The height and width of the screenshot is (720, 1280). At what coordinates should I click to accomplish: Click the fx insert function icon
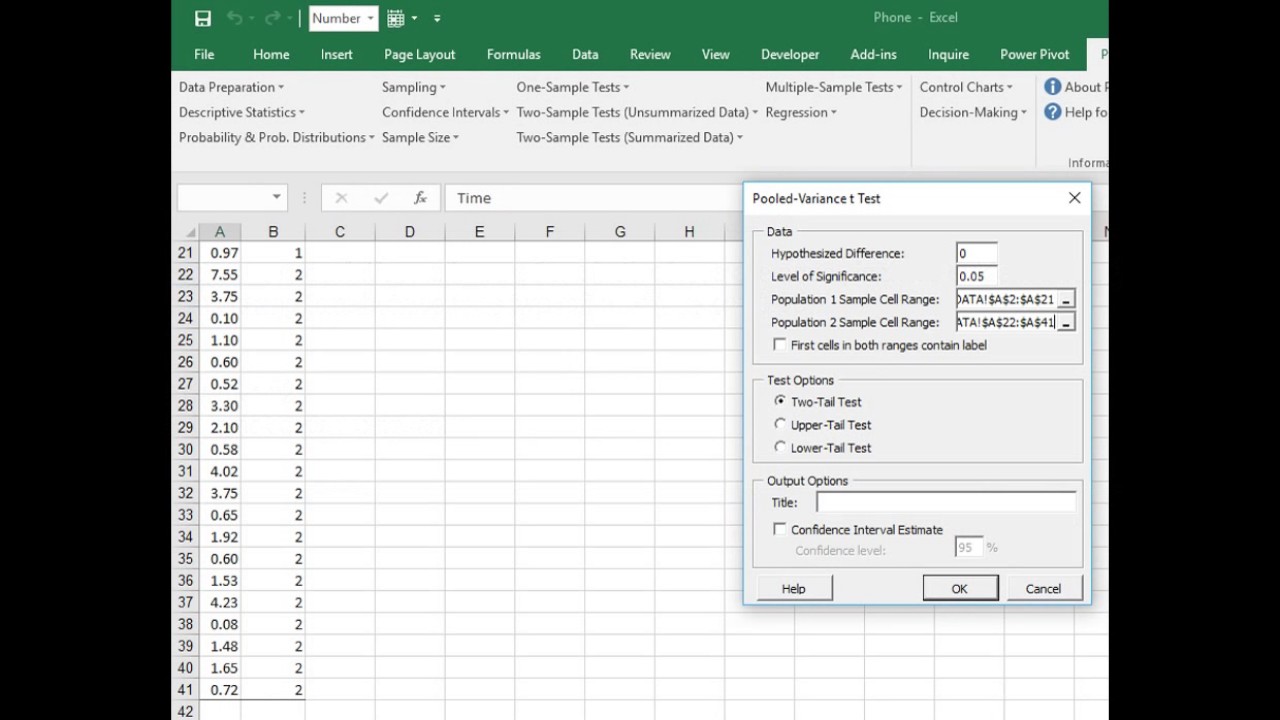pos(420,198)
